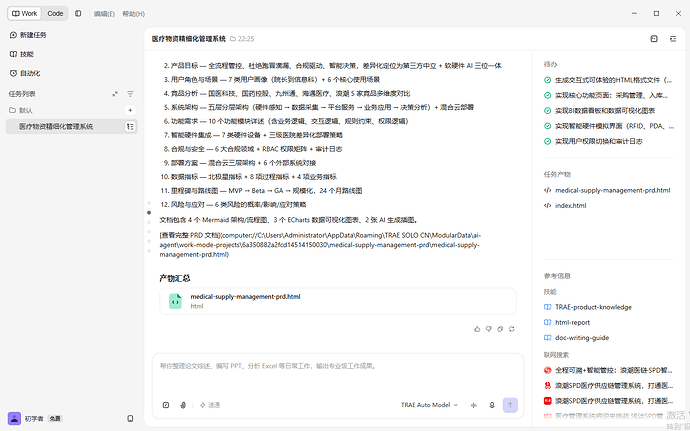
Task: Click the folder icon beside 22:25 in header
Action: [233, 39]
